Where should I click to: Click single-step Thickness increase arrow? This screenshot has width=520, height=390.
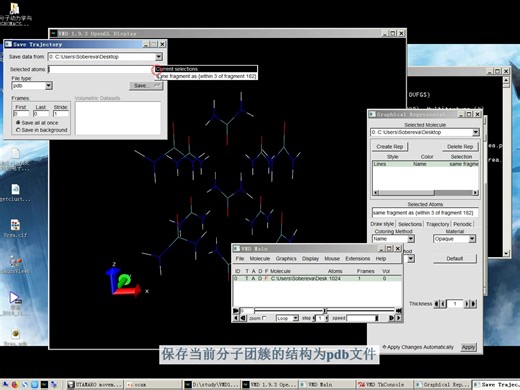tap(467, 304)
